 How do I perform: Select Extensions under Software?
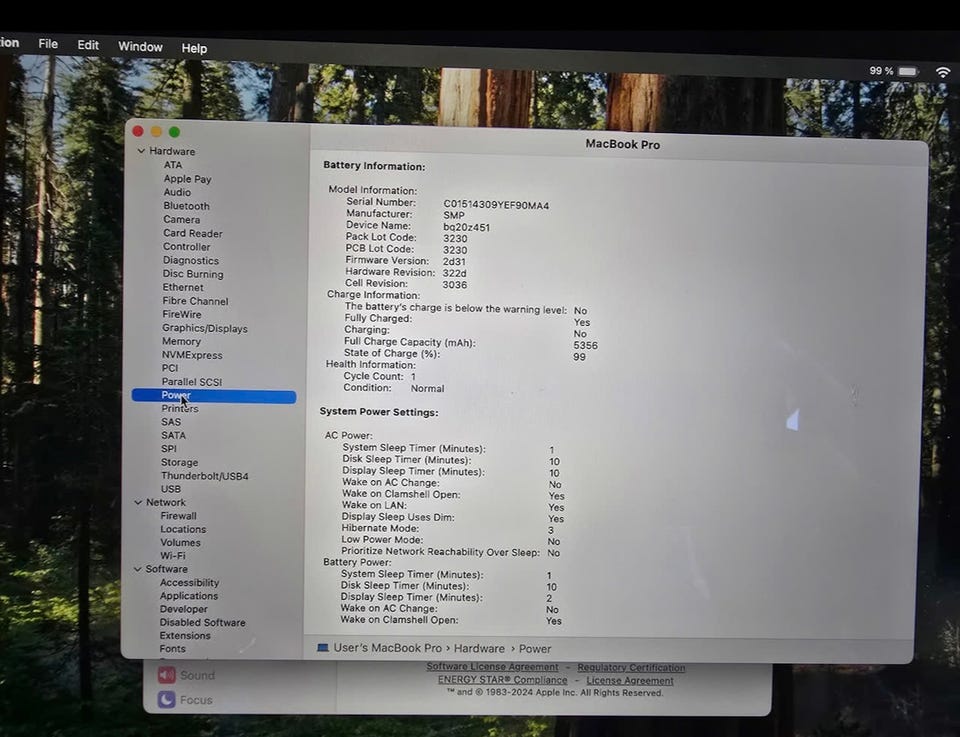pos(185,635)
